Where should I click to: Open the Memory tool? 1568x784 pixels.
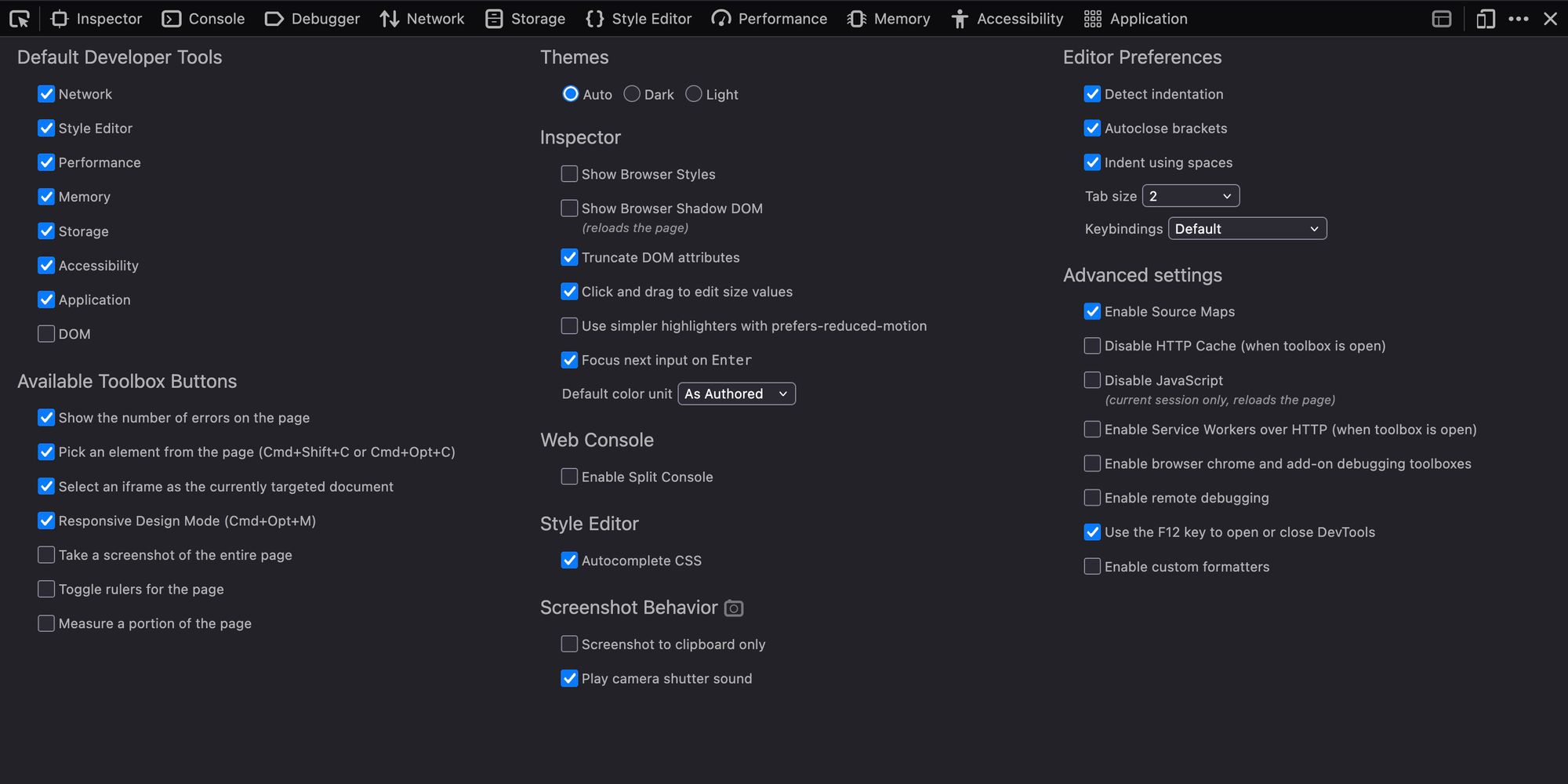click(888, 18)
